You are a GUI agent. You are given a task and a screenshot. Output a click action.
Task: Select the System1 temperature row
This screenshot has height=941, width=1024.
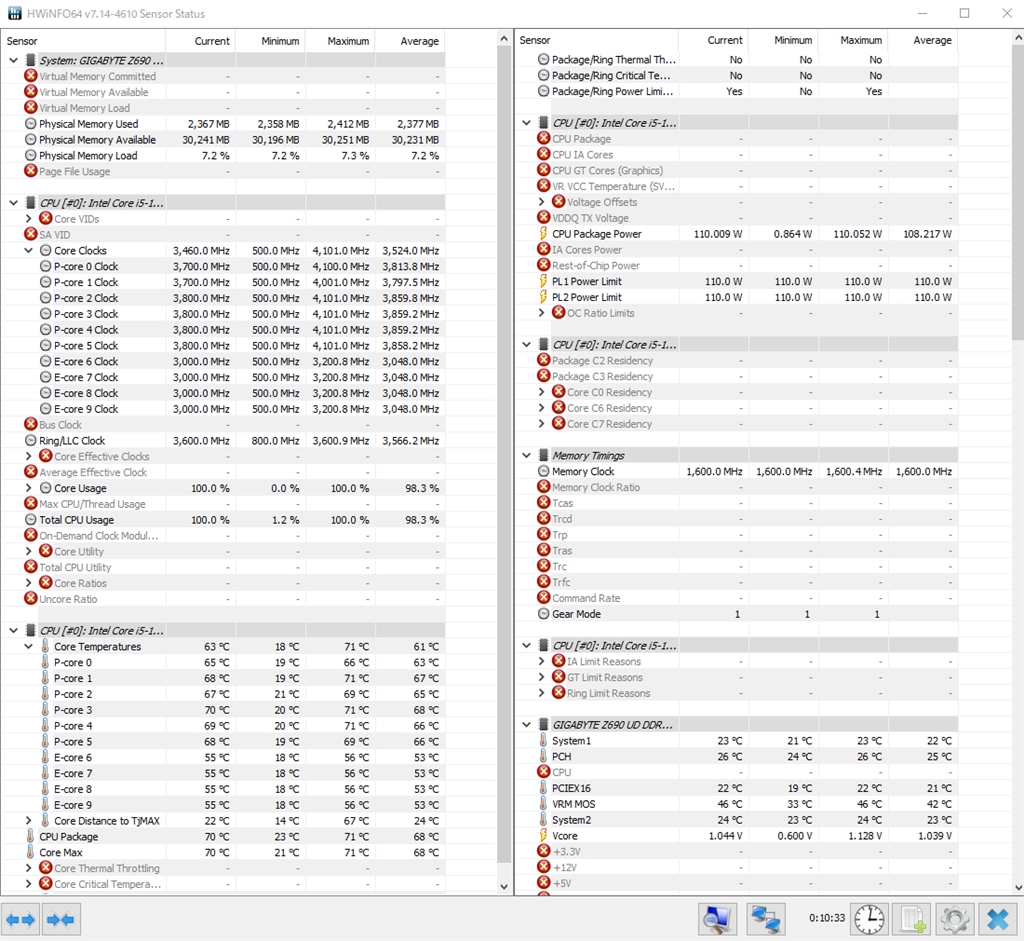coord(737,741)
